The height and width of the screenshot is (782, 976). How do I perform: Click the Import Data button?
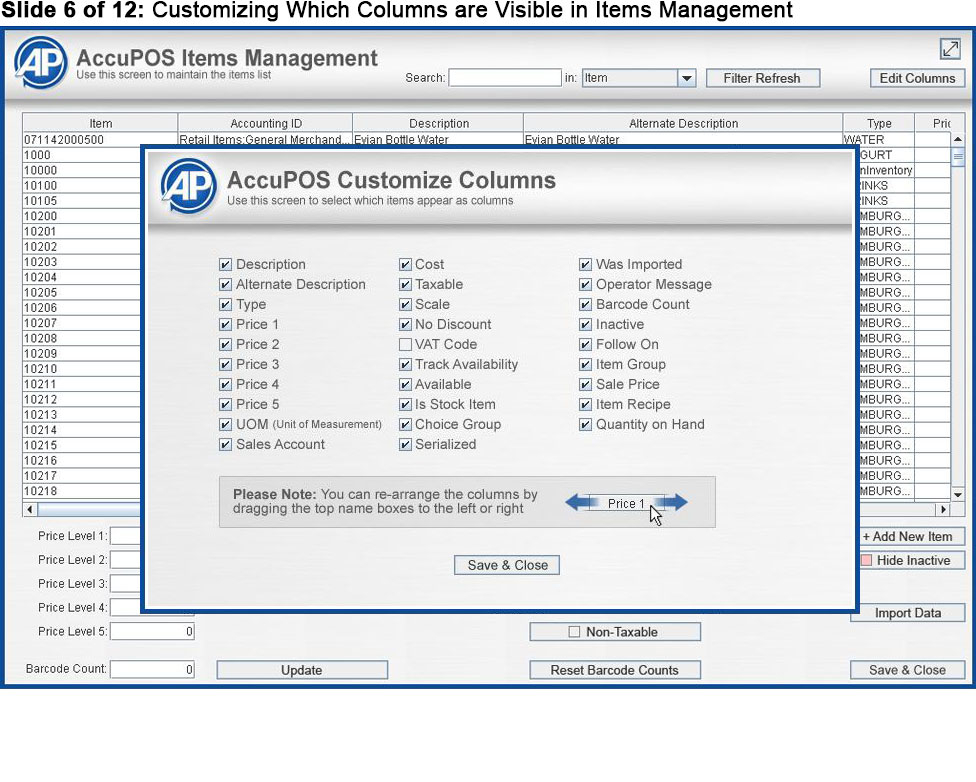pyautogui.click(x=908, y=613)
